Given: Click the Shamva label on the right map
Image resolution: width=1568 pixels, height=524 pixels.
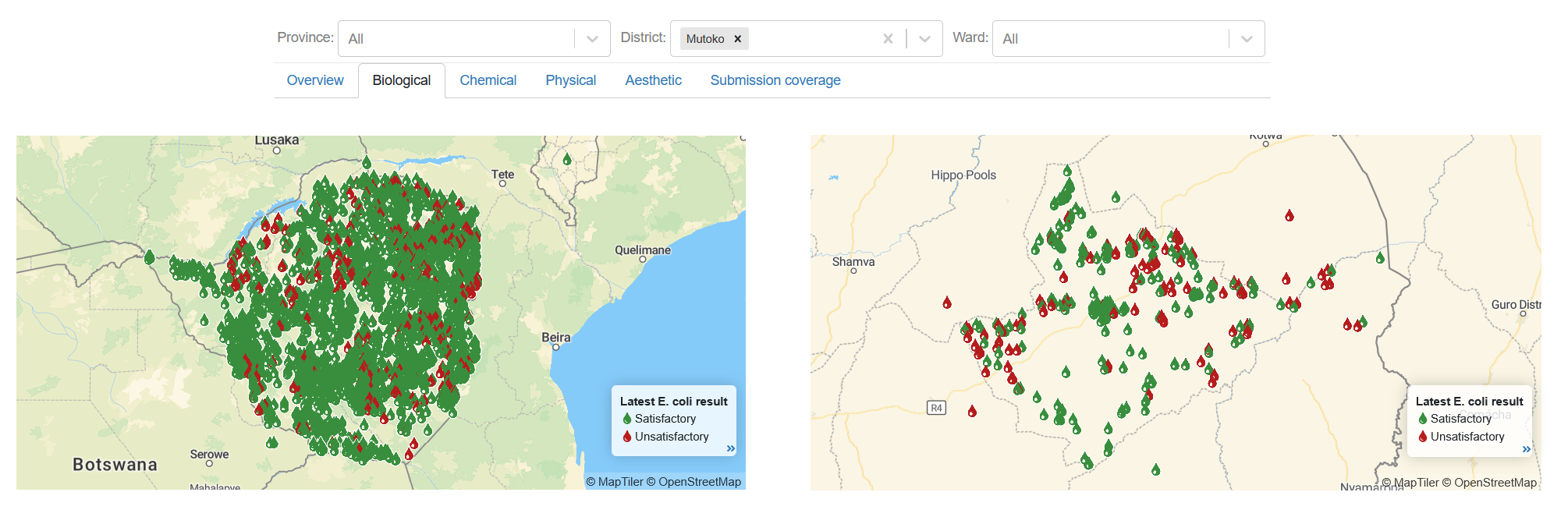Looking at the screenshot, I should point(853,262).
